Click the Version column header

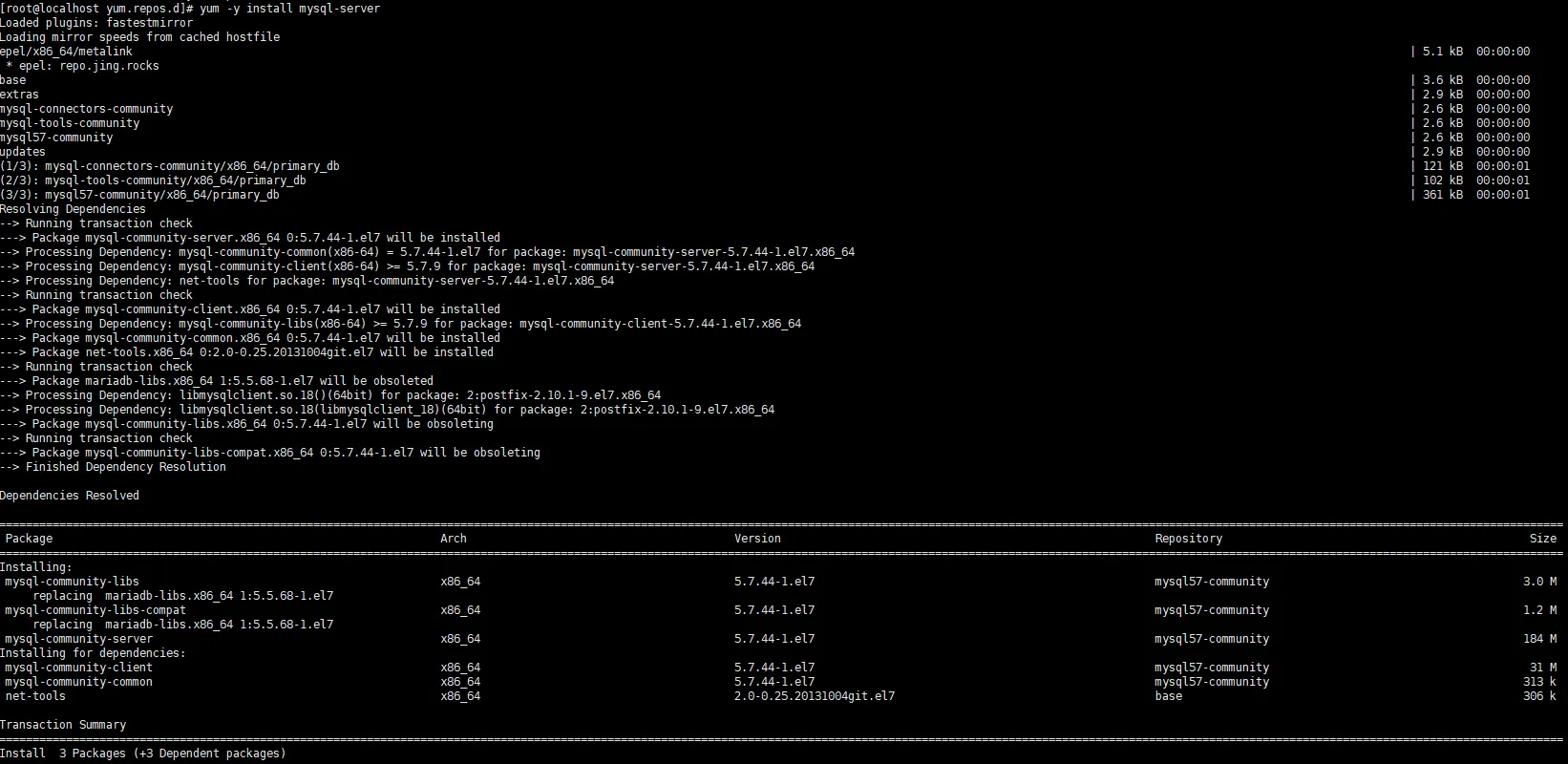pyautogui.click(x=757, y=539)
